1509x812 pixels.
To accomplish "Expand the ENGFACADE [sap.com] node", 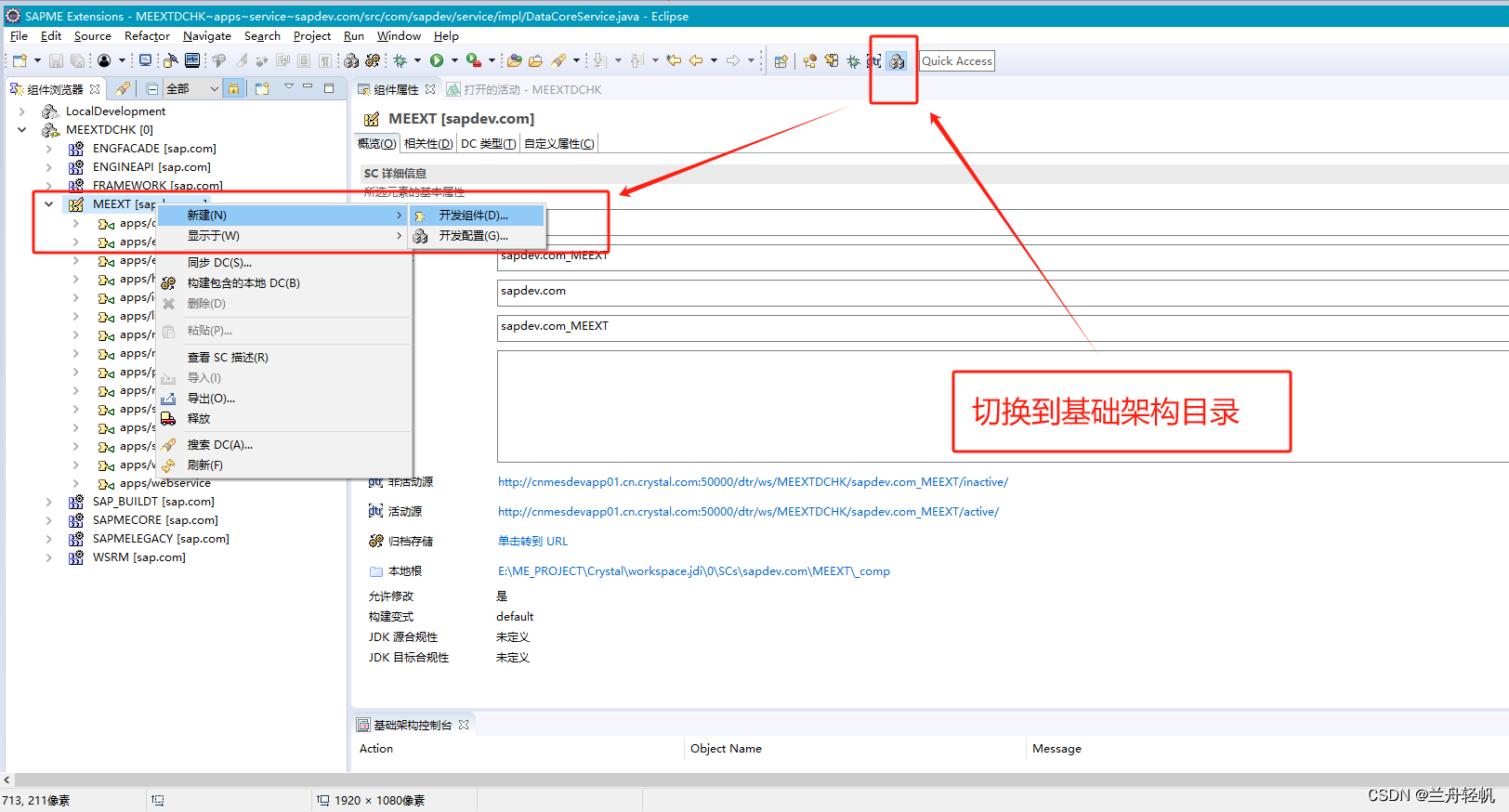I will pos(49,149).
